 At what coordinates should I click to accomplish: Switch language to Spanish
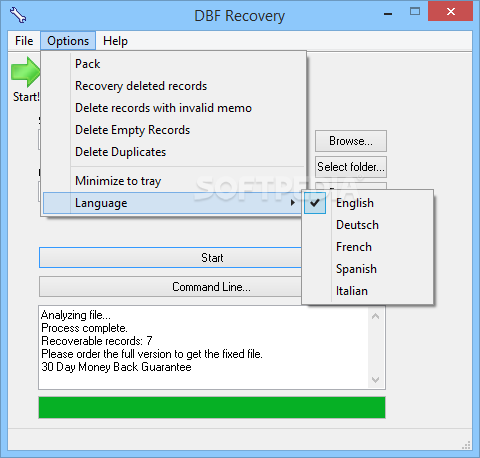[368, 269]
